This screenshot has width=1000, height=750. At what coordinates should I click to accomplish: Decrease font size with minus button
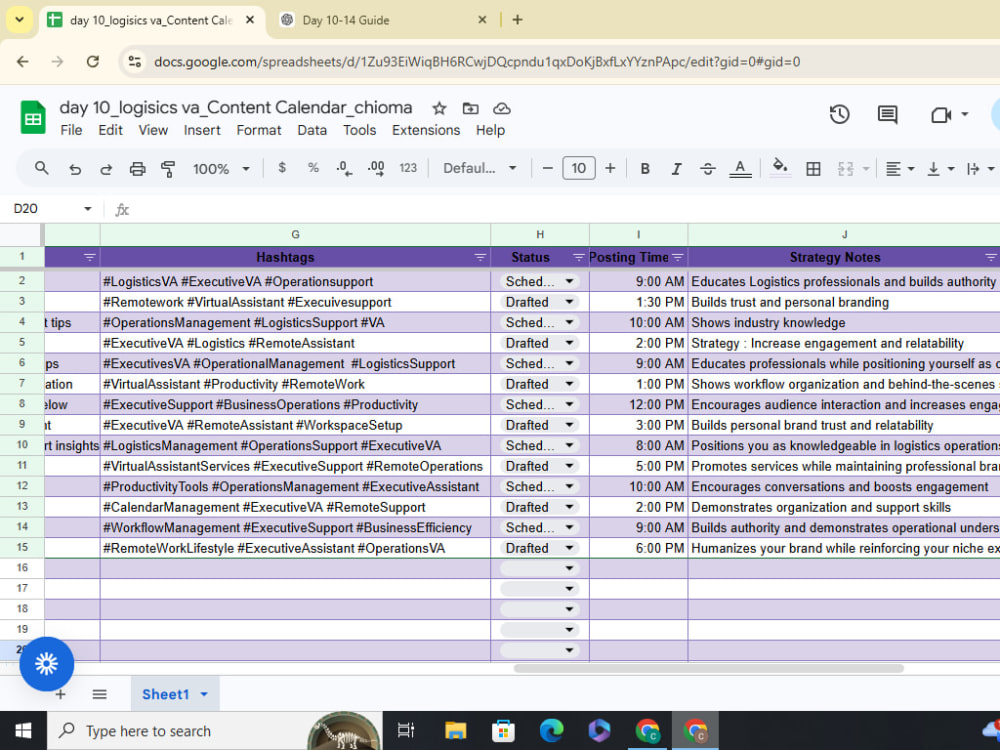click(x=547, y=168)
